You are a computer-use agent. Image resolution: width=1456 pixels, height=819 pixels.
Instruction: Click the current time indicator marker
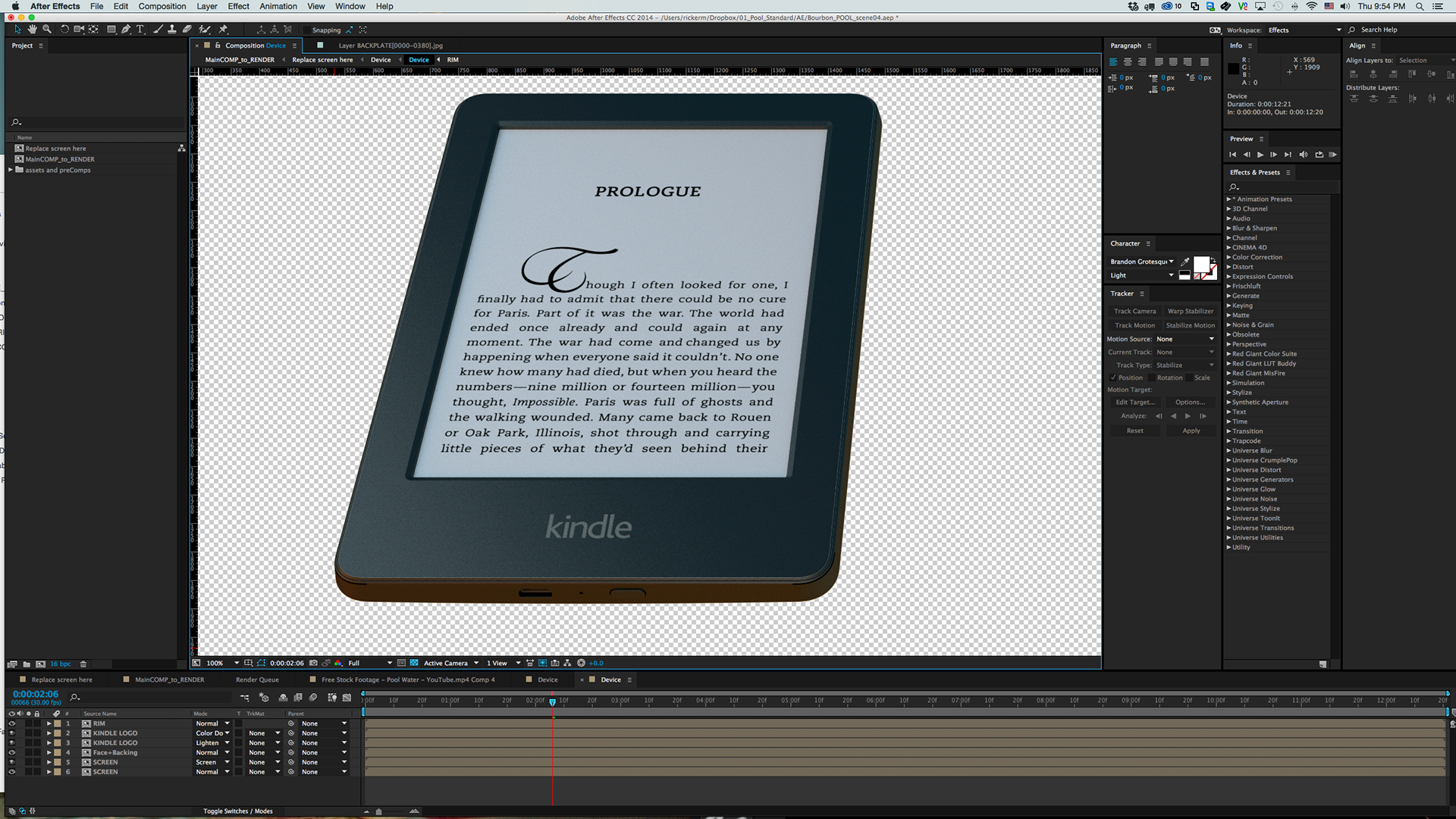point(552,701)
